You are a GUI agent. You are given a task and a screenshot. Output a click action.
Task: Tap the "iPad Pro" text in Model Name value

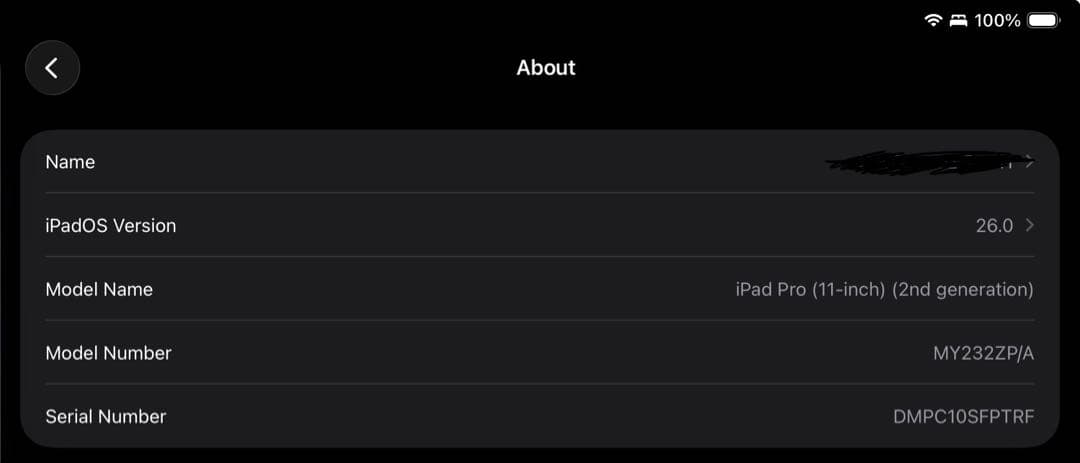[770, 290]
